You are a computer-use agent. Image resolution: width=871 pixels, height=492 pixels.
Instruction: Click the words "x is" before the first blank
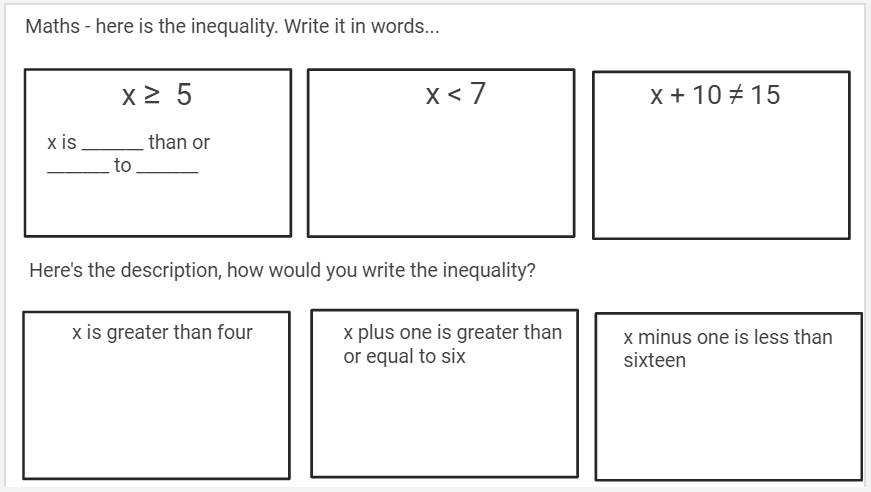61,142
